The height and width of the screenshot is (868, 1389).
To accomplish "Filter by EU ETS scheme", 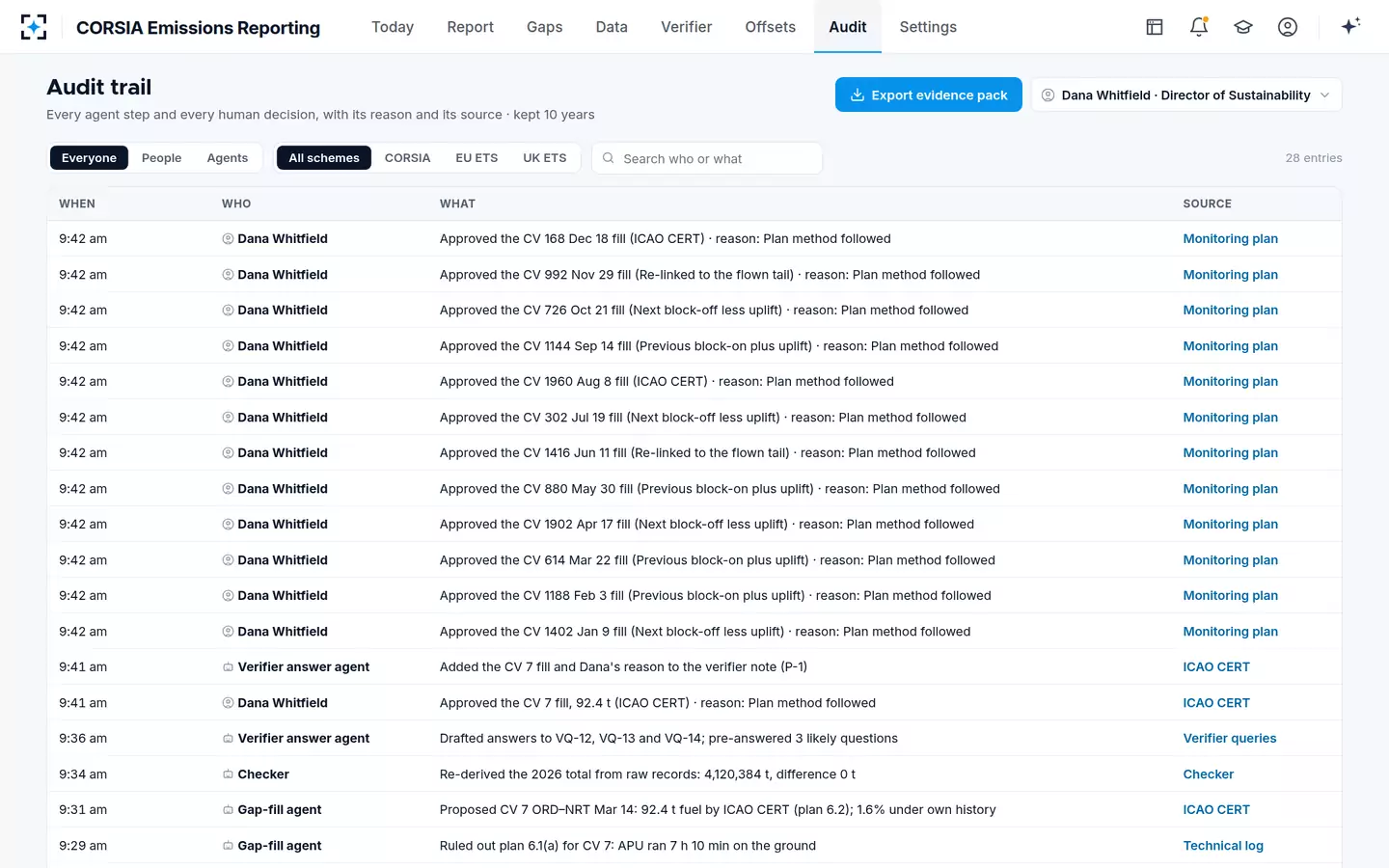I will pyautogui.click(x=477, y=158).
